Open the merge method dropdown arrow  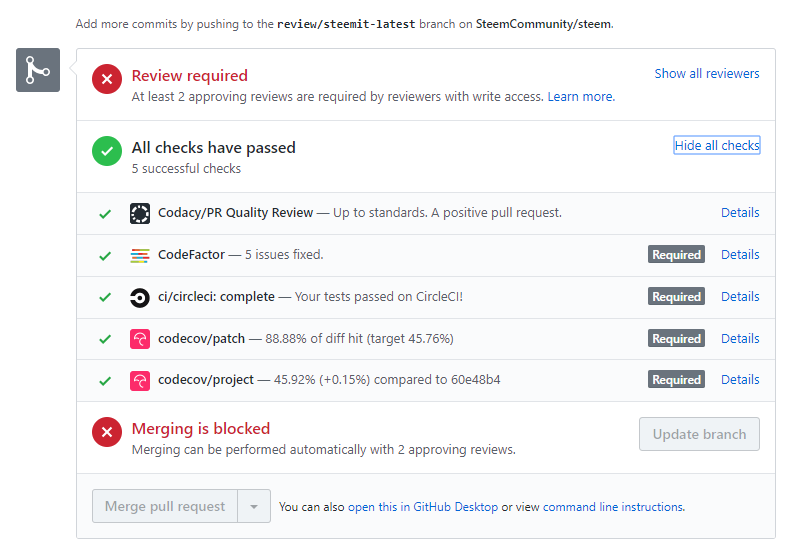(x=254, y=507)
